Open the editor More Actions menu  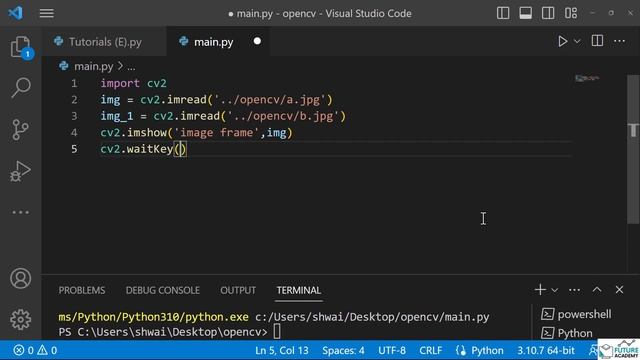point(619,41)
